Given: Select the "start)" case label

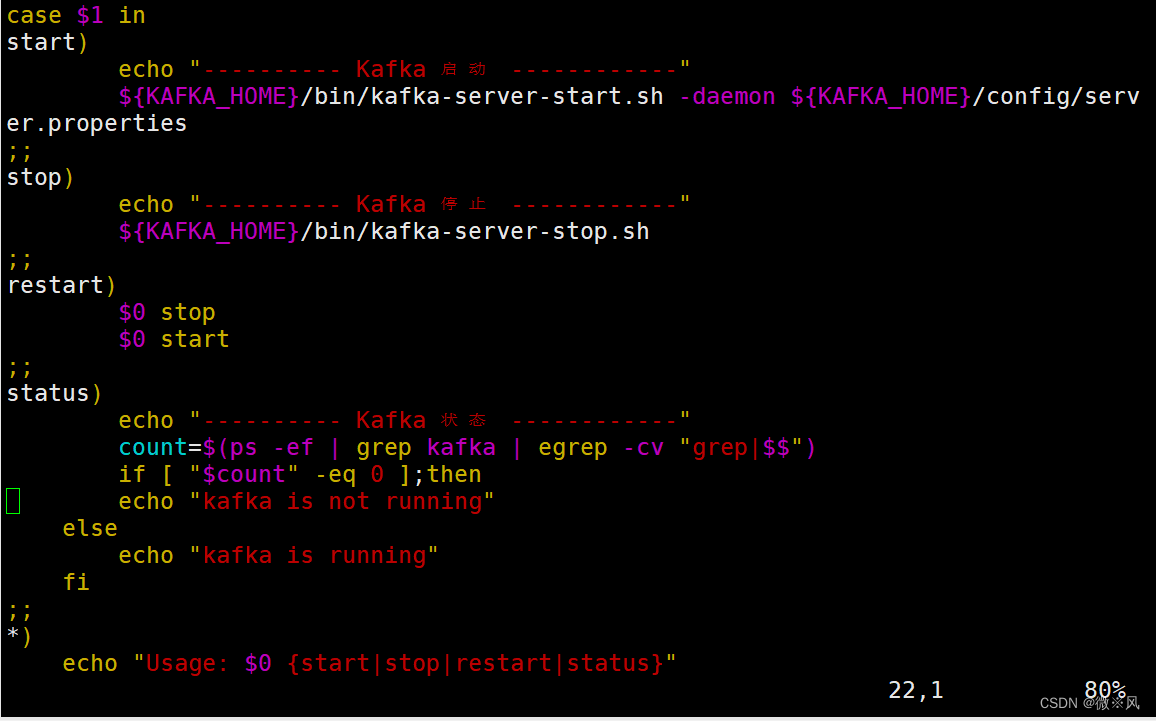Looking at the screenshot, I should 47,42.
